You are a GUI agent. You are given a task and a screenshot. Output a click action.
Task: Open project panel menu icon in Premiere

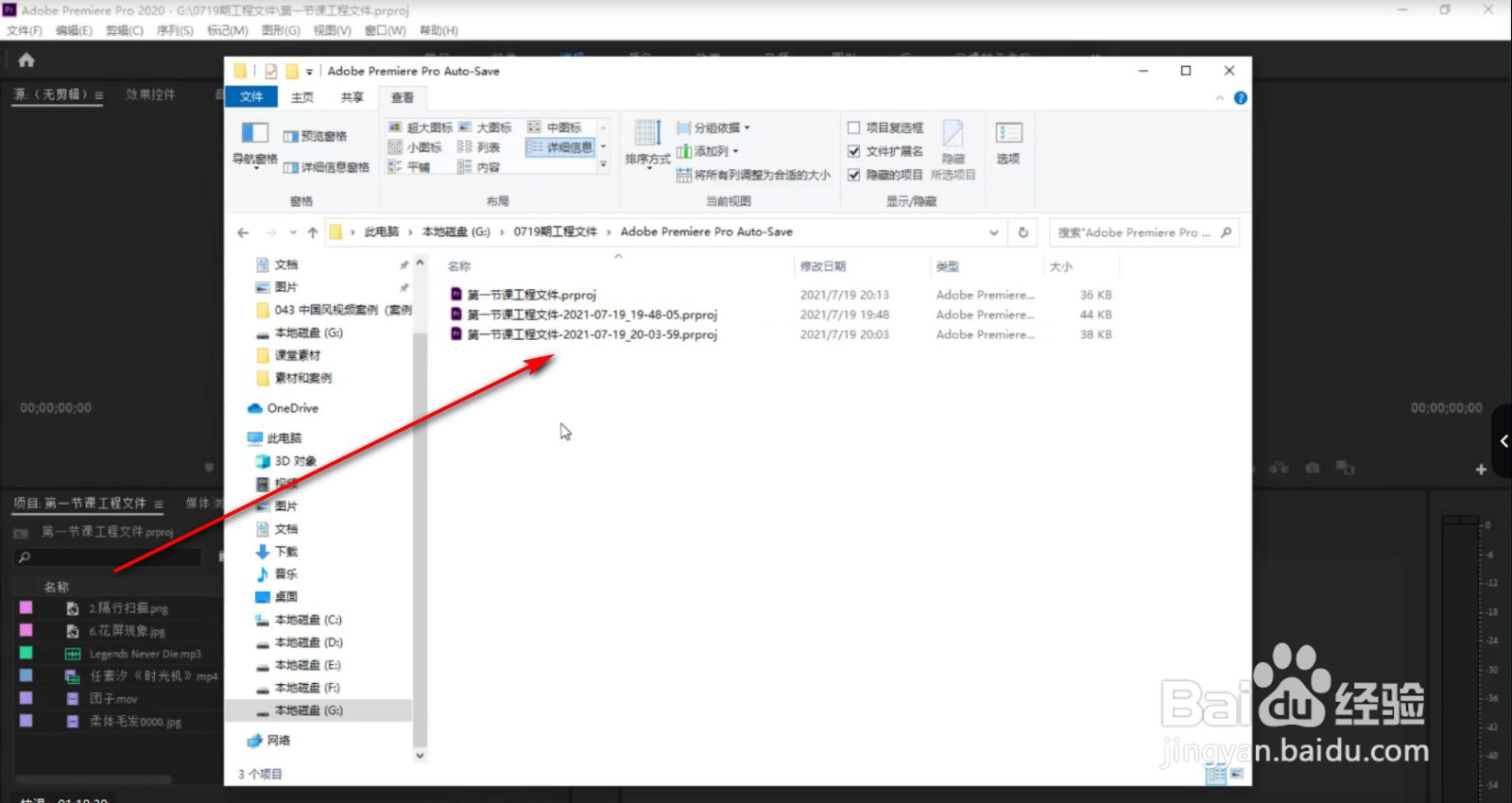(x=159, y=504)
